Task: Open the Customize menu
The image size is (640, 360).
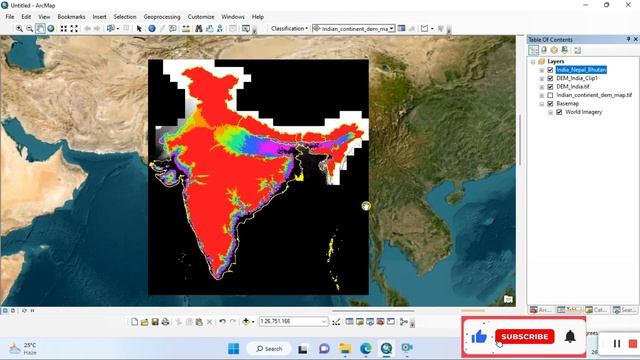Action: tap(201, 17)
